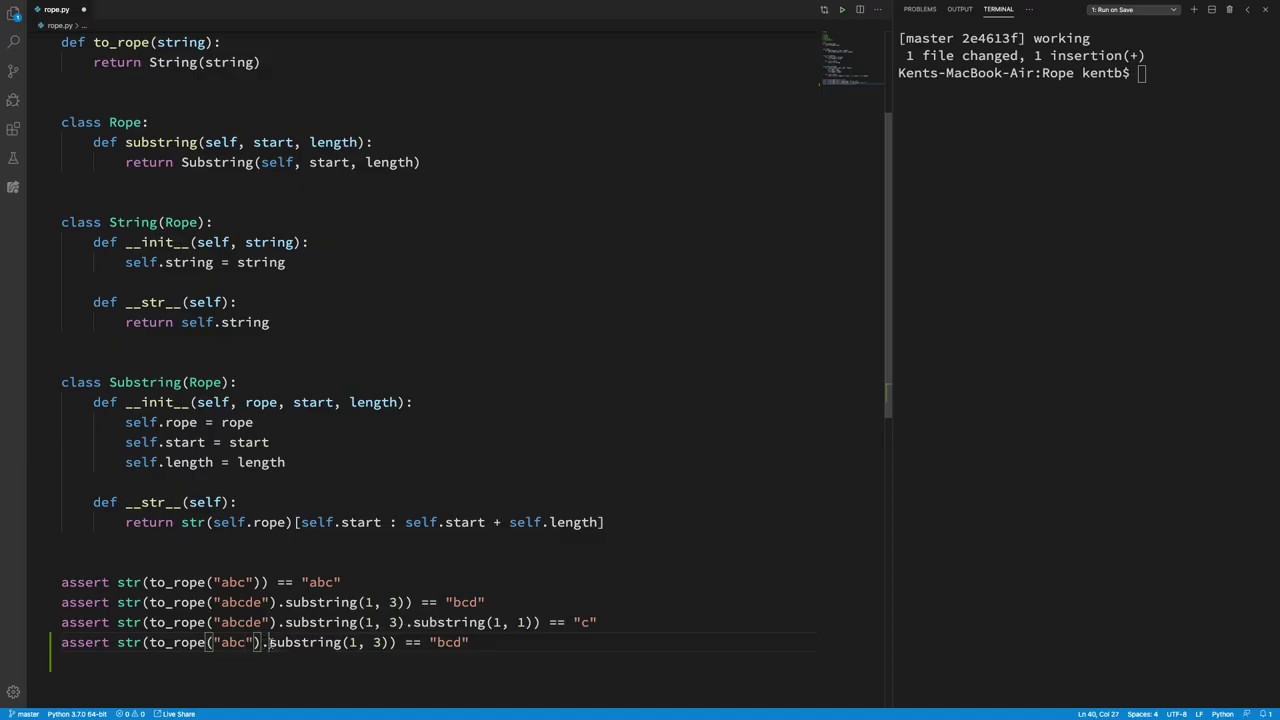Change encoding via UTF-8 indicator
This screenshot has height=720, width=1280.
click(1176, 714)
